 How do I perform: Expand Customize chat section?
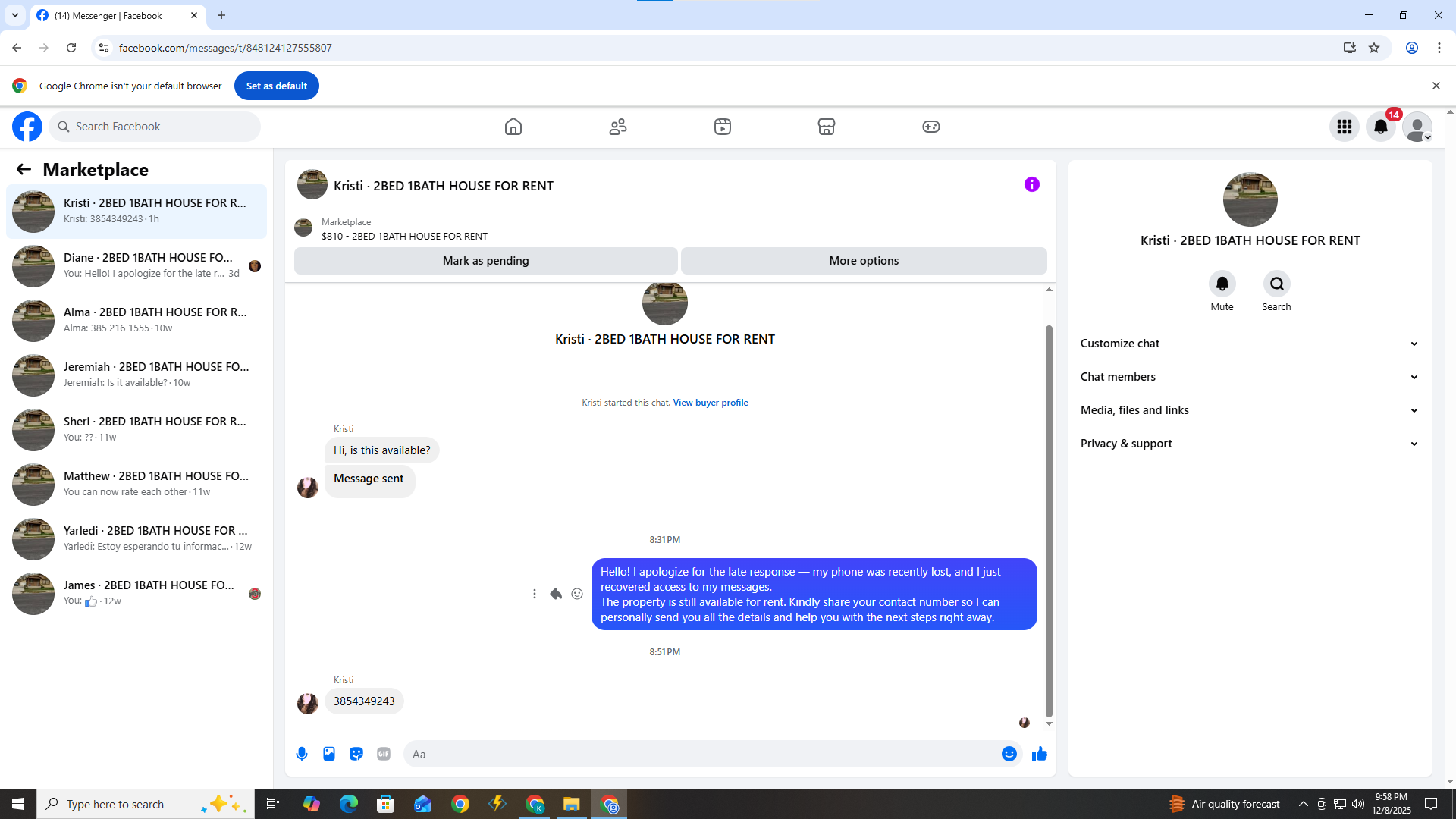click(1250, 344)
